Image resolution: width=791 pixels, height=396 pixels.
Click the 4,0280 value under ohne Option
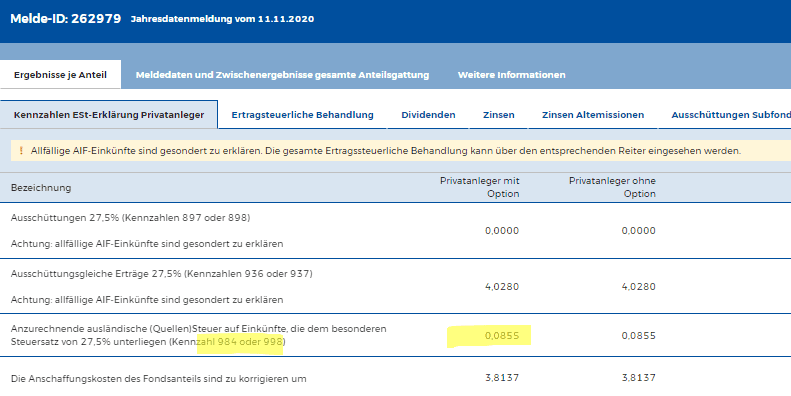tap(639, 287)
